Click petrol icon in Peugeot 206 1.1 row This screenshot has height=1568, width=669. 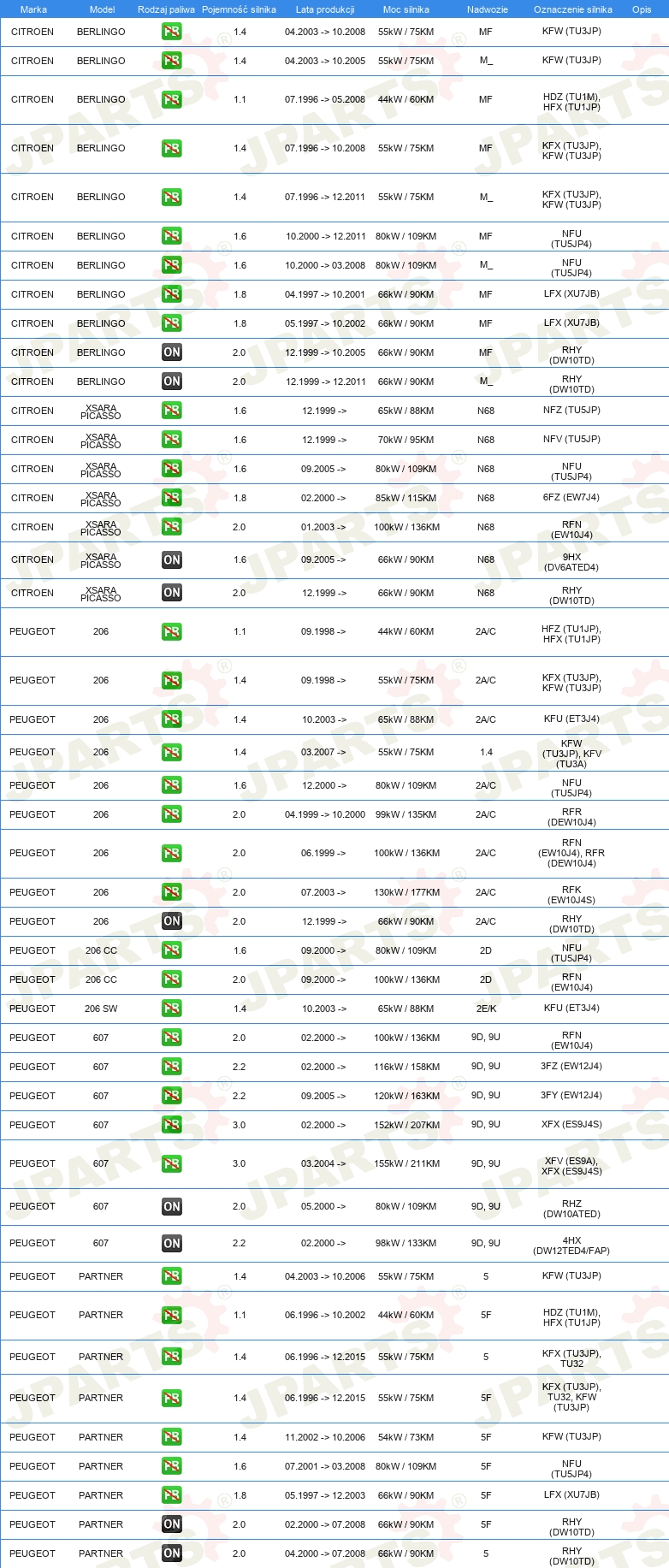pos(172,632)
